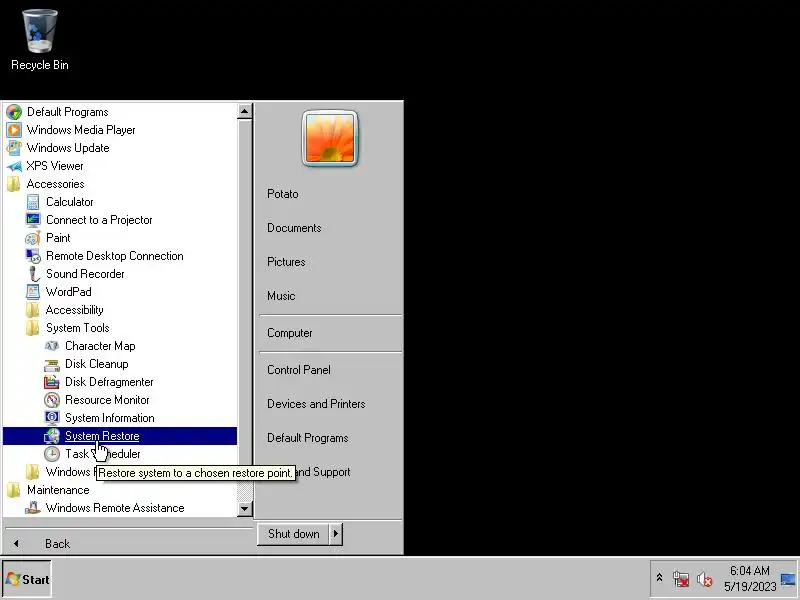Click the Show Desktop monitor icon

[x=788, y=580]
